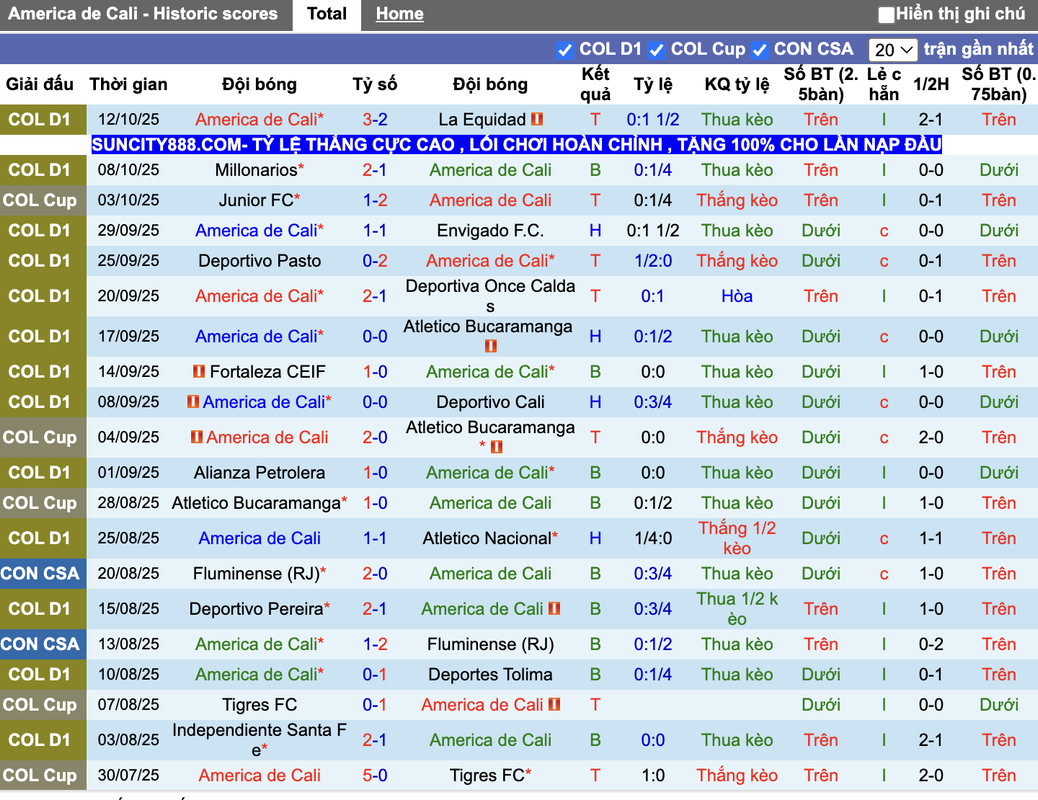
Task: Open Deportivo Pasto team link
Action: (x=260, y=261)
